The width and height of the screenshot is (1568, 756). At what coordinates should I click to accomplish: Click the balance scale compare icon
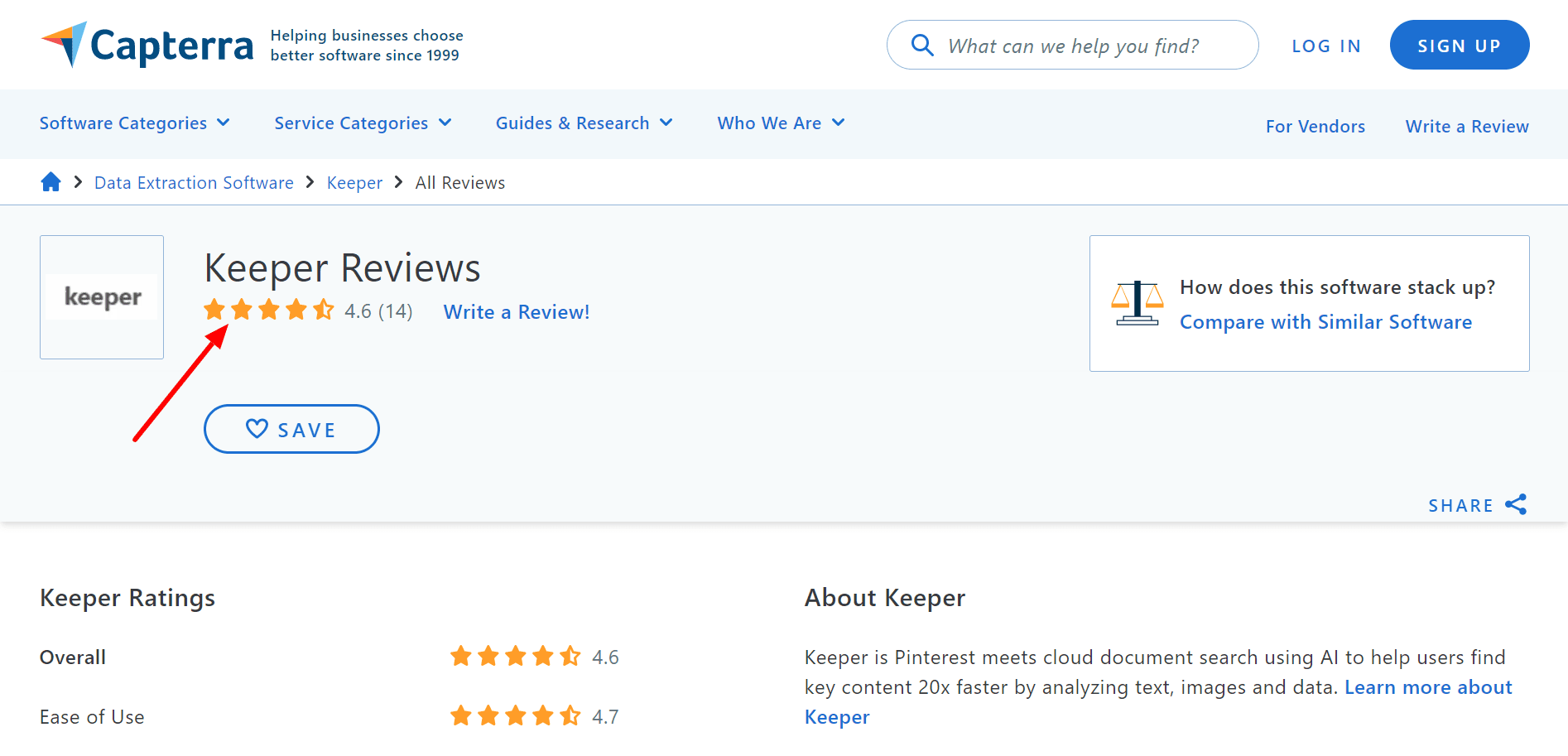click(x=1138, y=303)
